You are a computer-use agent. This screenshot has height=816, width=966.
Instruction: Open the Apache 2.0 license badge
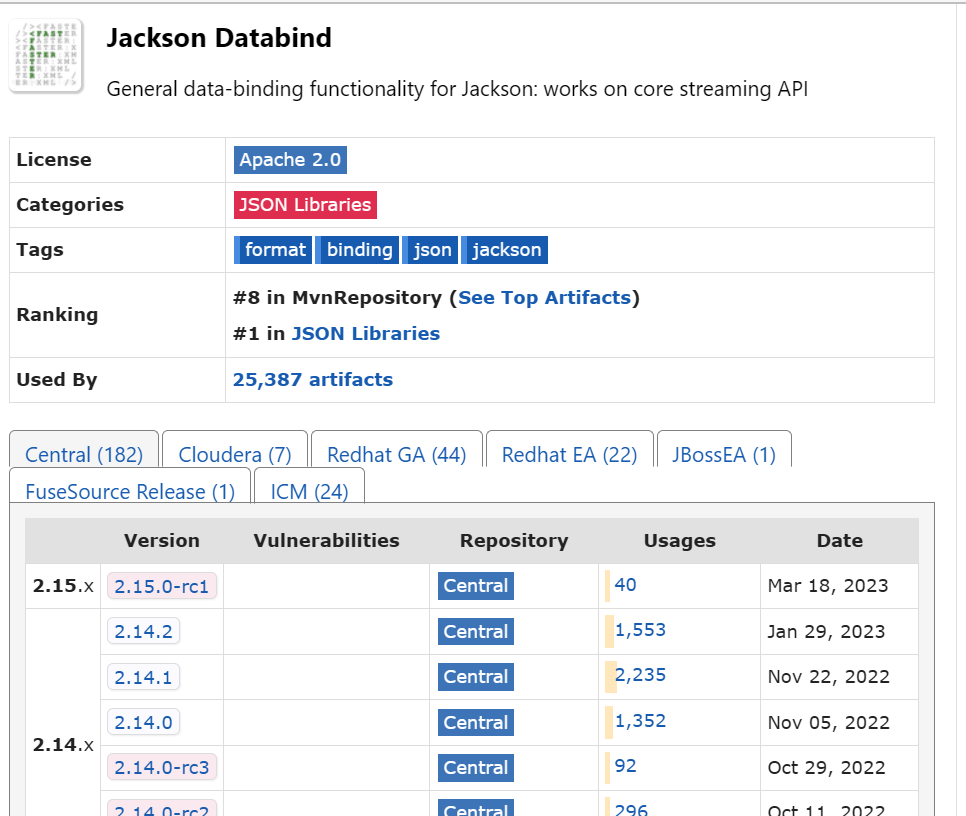click(290, 160)
